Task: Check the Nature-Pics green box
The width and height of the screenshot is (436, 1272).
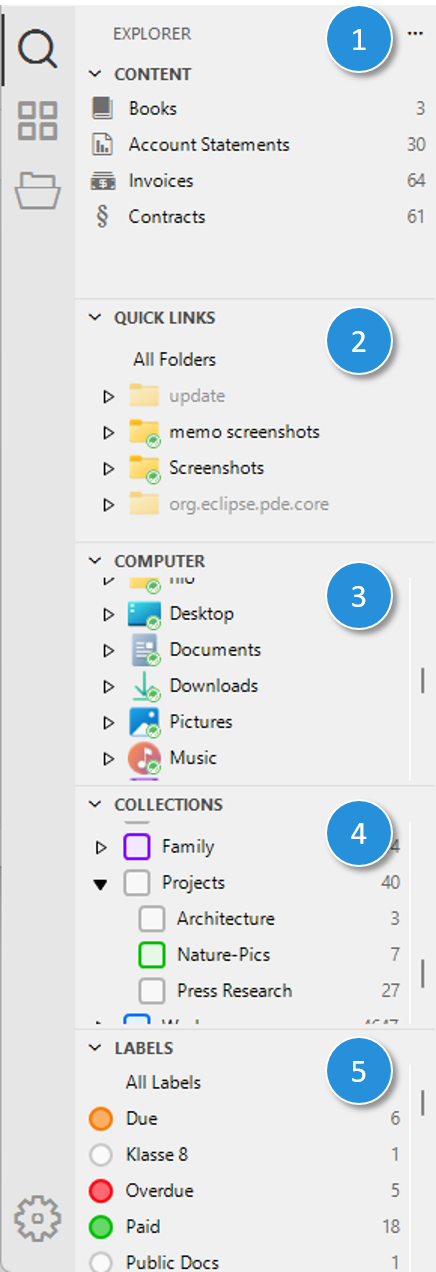Action: (x=152, y=955)
